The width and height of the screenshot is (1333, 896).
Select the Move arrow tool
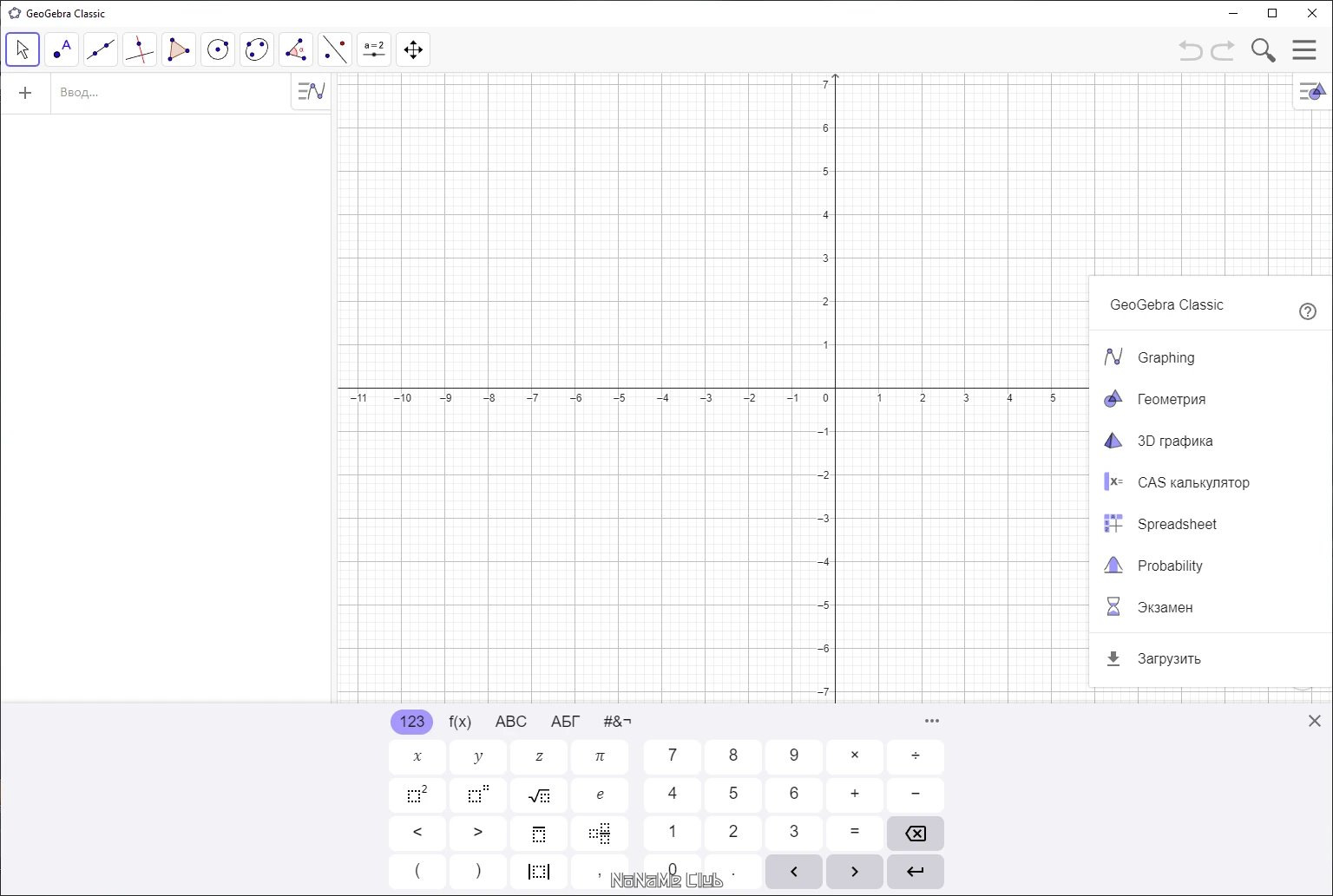coord(23,49)
